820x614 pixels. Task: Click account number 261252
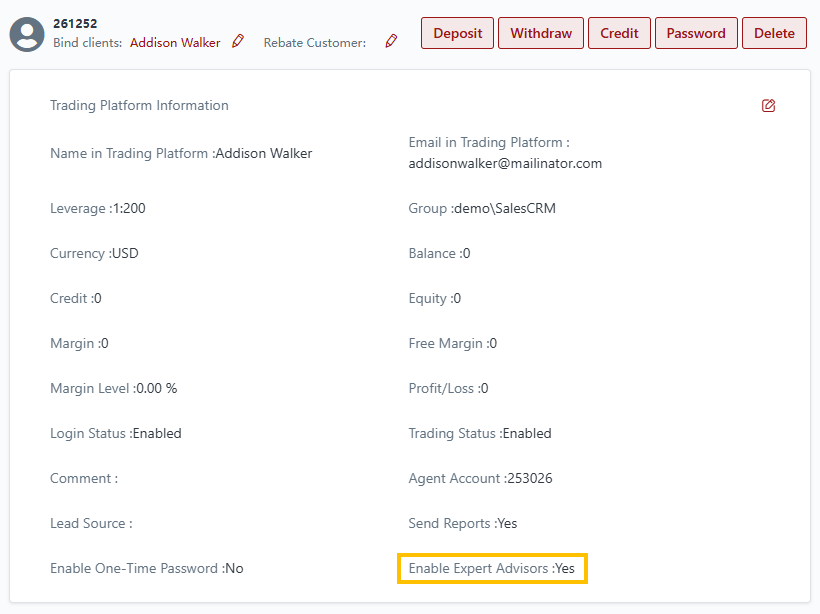click(75, 23)
